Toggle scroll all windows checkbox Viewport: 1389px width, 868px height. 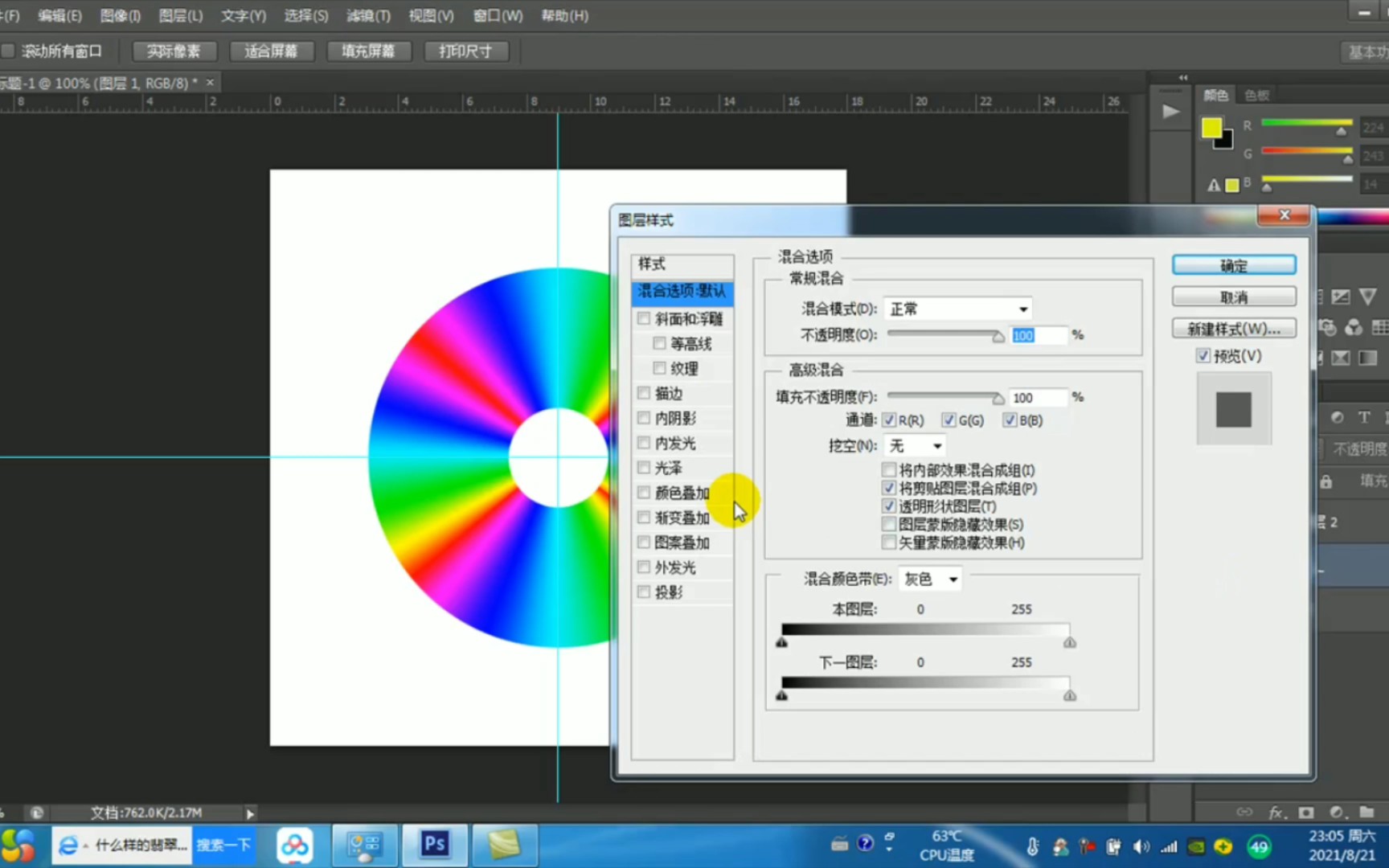click(8, 51)
